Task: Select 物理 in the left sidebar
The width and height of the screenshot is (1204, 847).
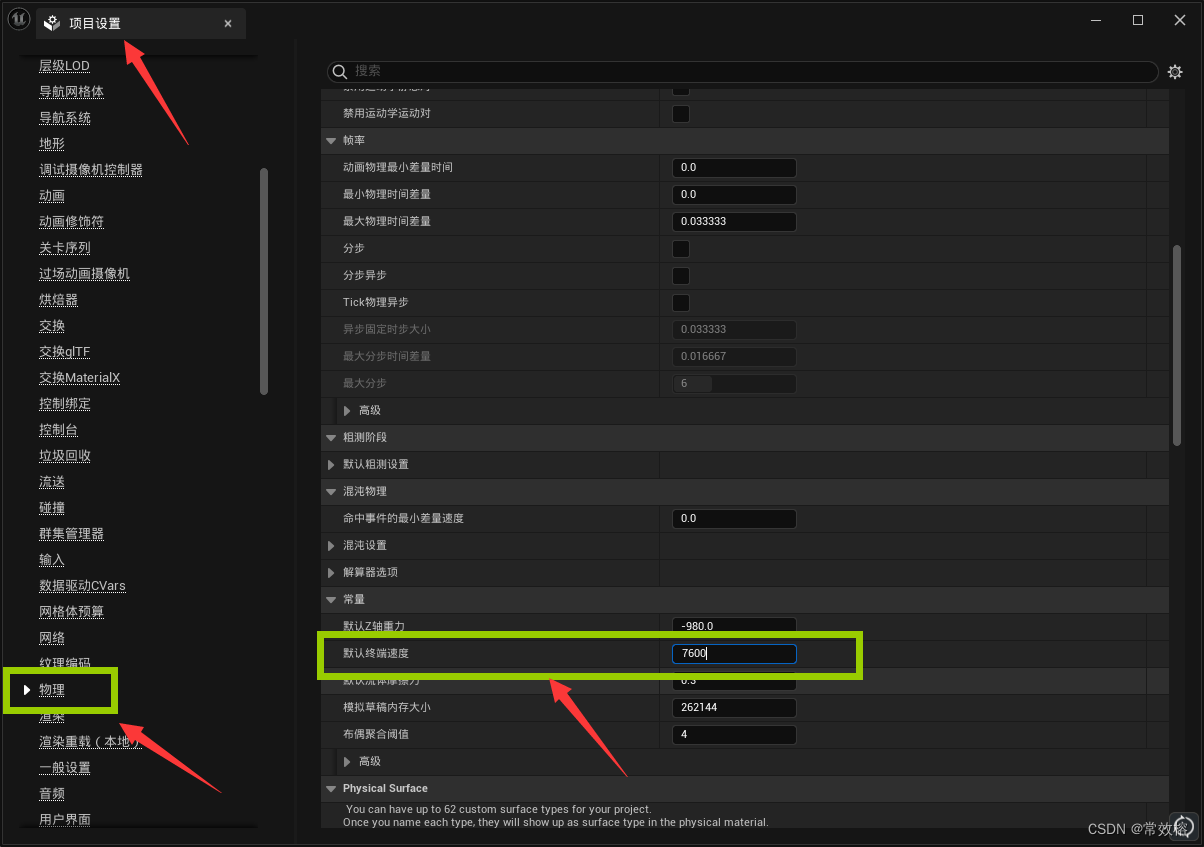Action: [52, 690]
